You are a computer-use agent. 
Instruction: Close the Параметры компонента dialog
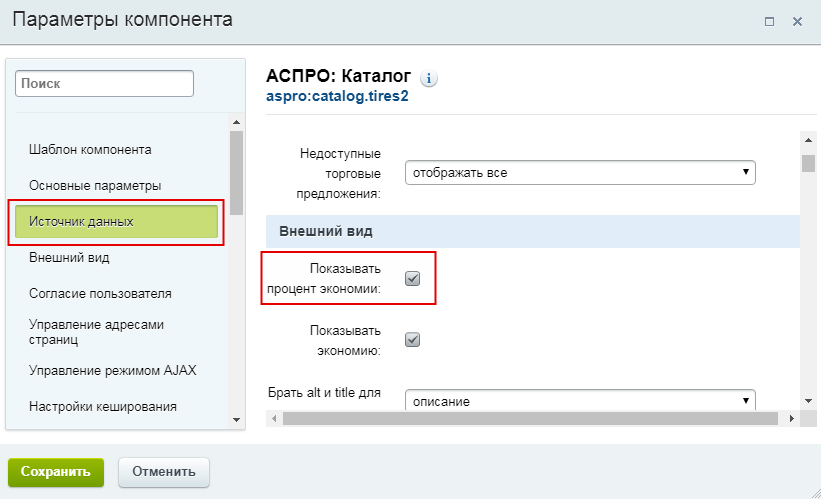pyautogui.click(x=797, y=21)
